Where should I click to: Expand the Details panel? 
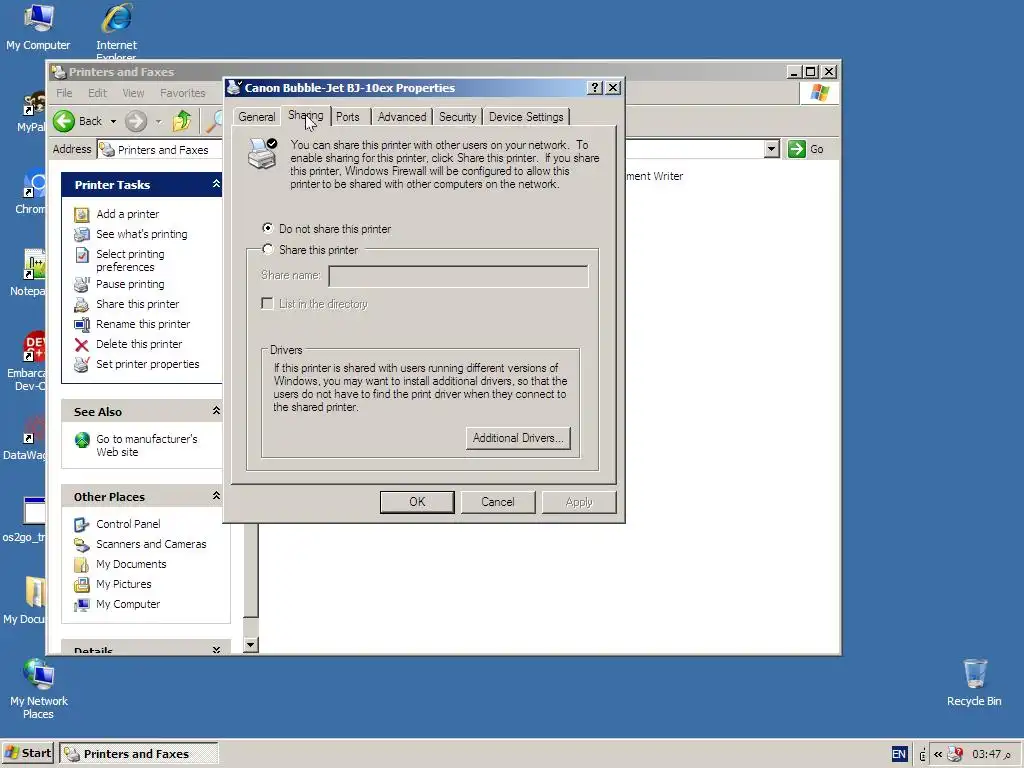coord(216,650)
